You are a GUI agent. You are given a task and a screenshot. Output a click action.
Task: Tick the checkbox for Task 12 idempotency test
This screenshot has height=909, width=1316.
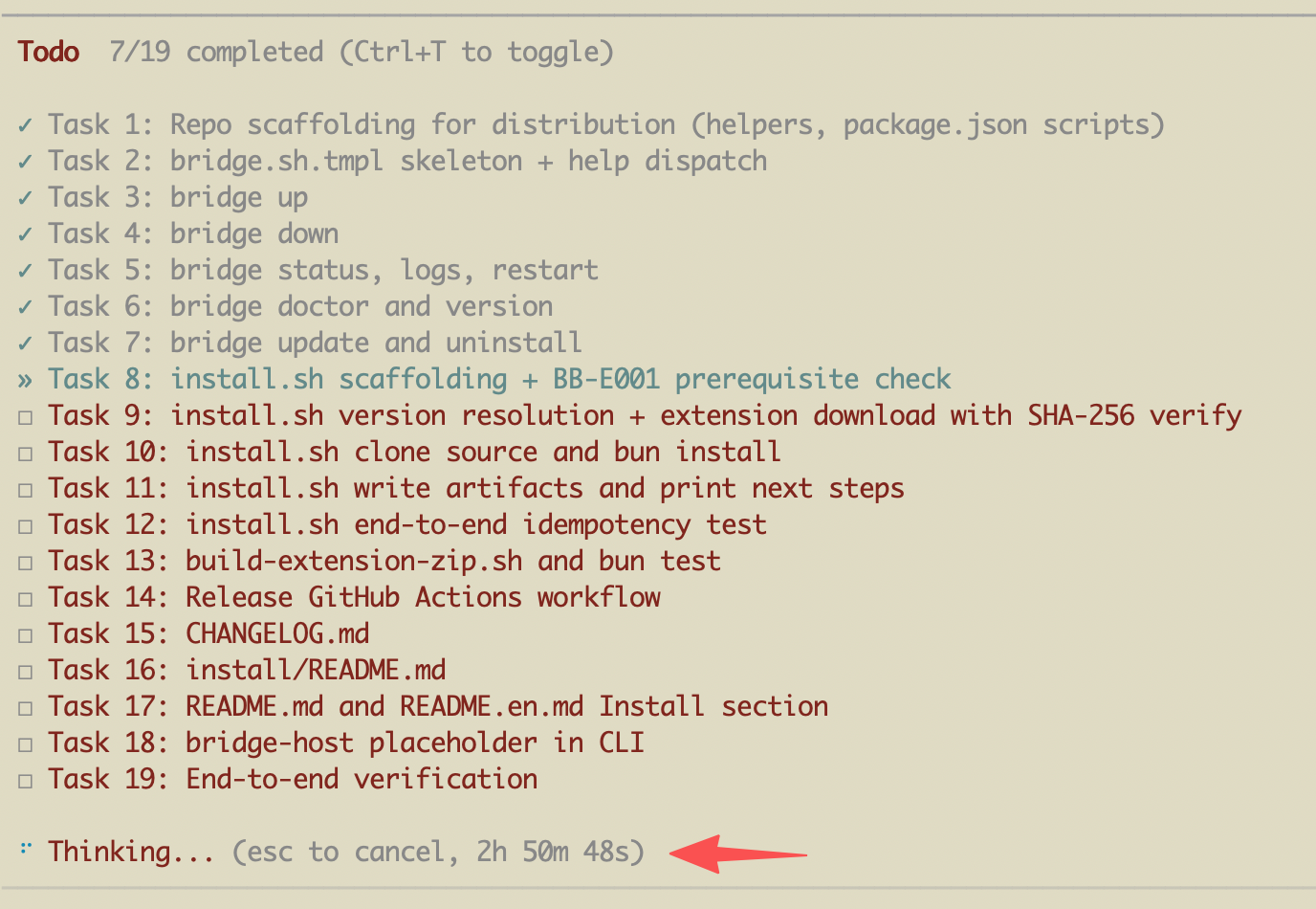[26, 526]
